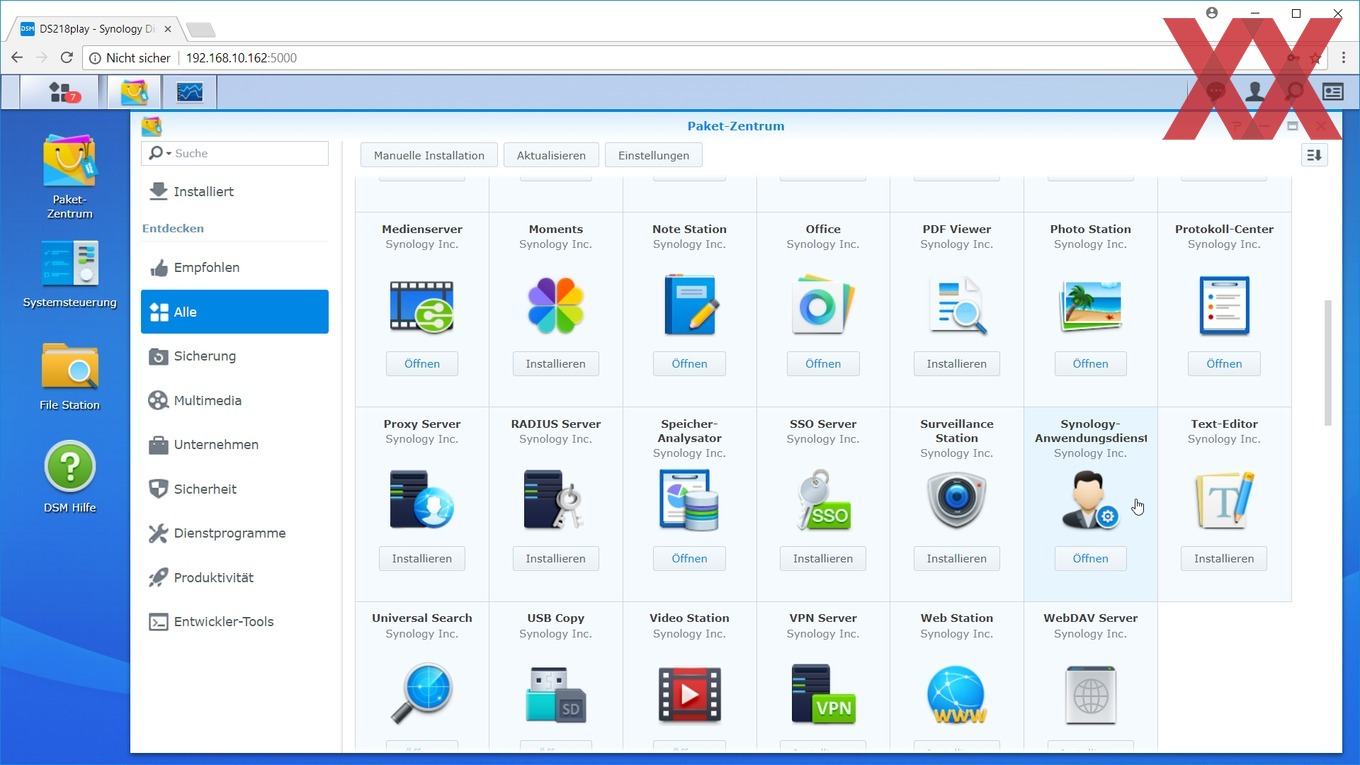Image resolution: width=1360 pixels, height=765 pixels.
Task: Open Systemsteuerung desktop shortcut
Action: (70, 274)
